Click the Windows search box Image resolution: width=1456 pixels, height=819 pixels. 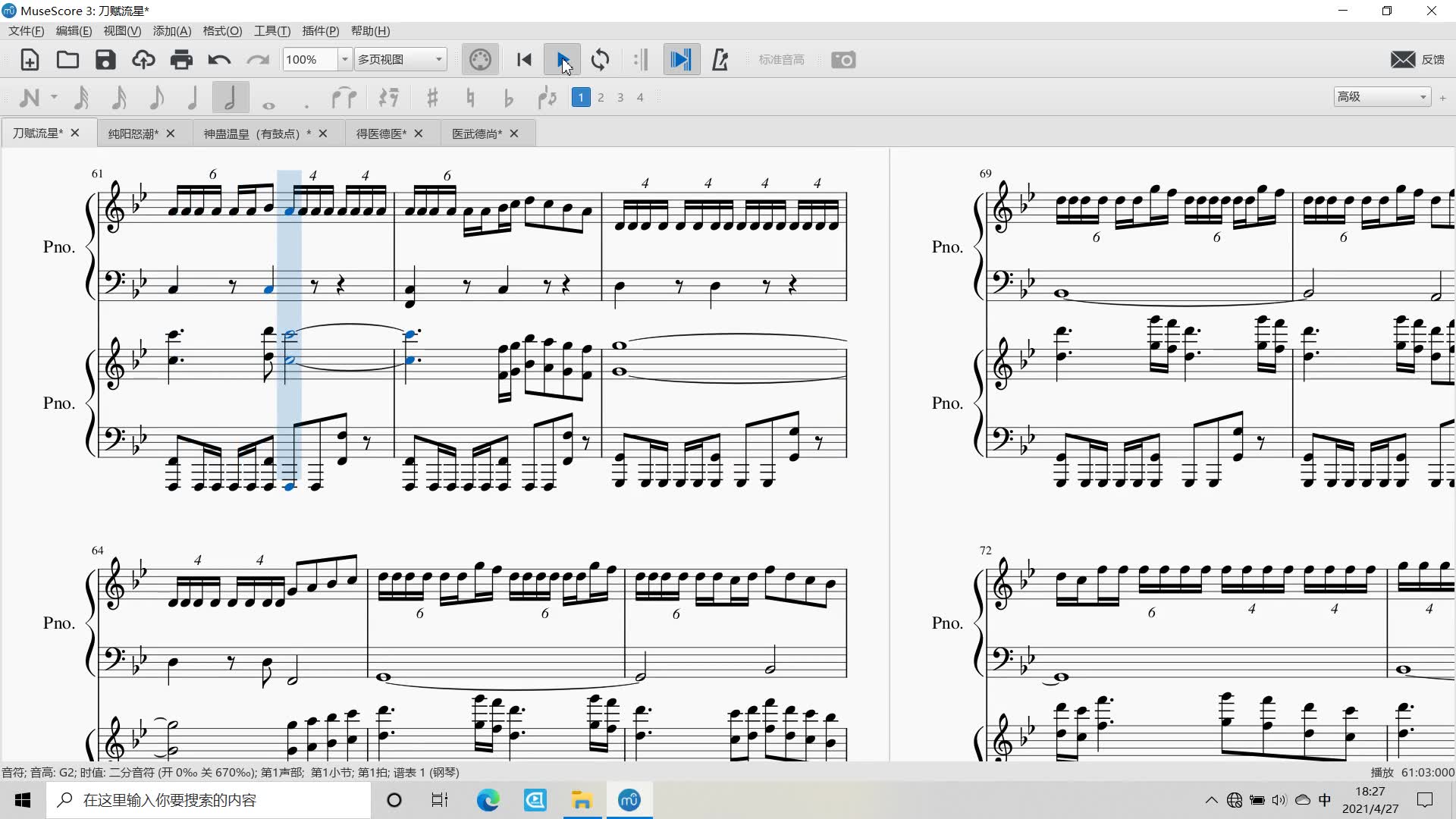(209, 800)
